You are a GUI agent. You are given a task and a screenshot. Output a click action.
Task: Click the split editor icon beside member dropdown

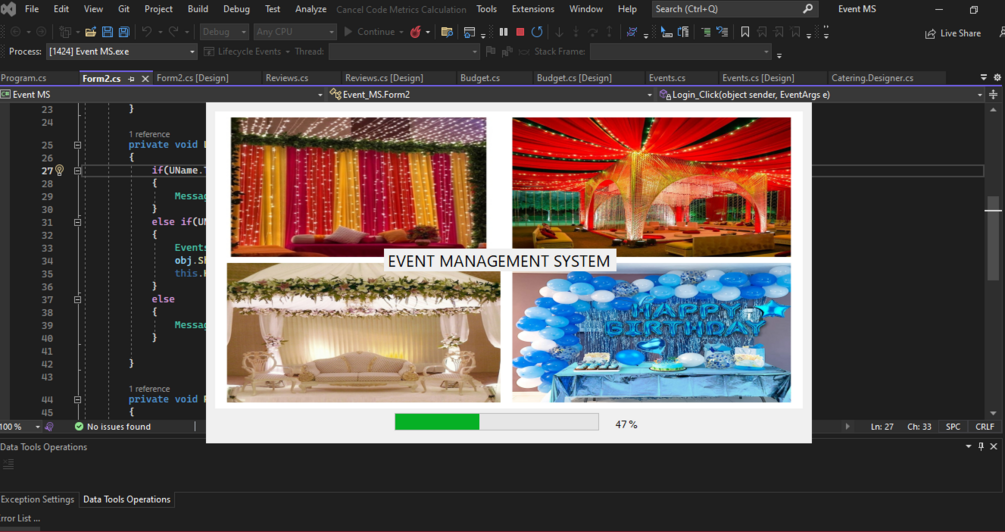click(993, 94)
